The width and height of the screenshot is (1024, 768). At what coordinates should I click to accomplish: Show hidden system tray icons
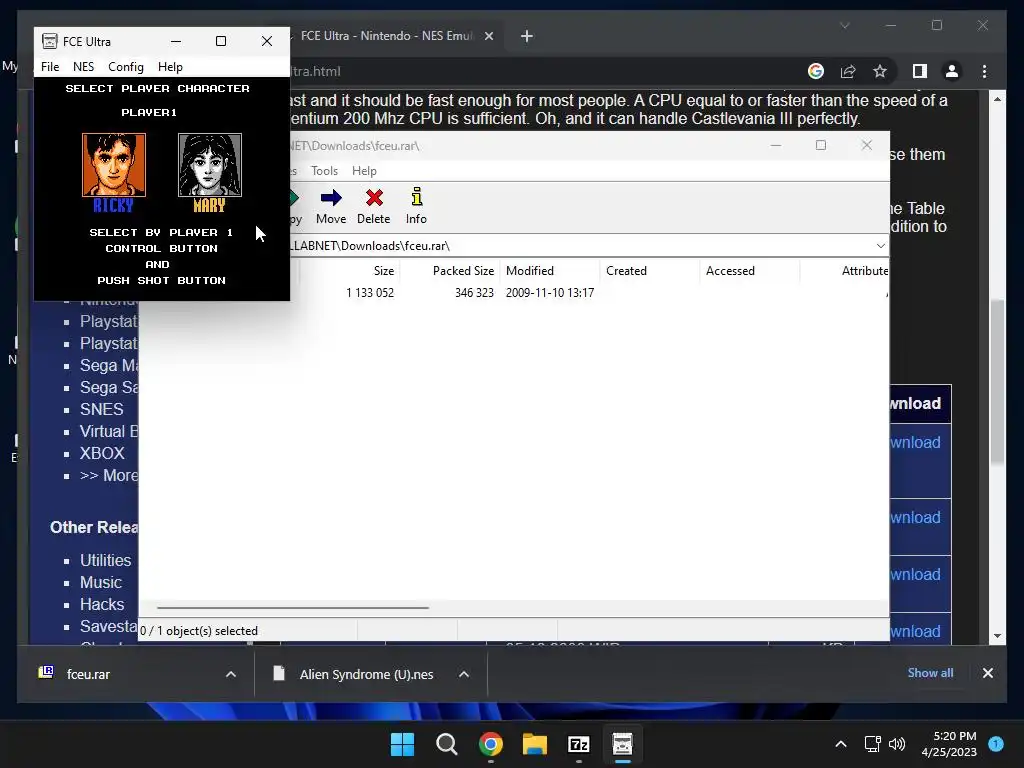[841, 744]
